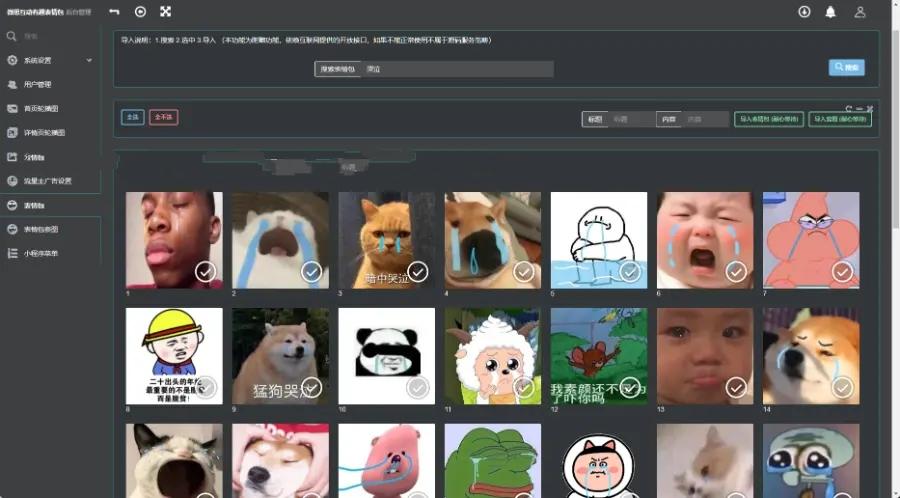Image resolution: width=900 pixels, height=498 pixels.
Task: Toggle checkmark on panda meme image 10
Action: click(418, 388)
